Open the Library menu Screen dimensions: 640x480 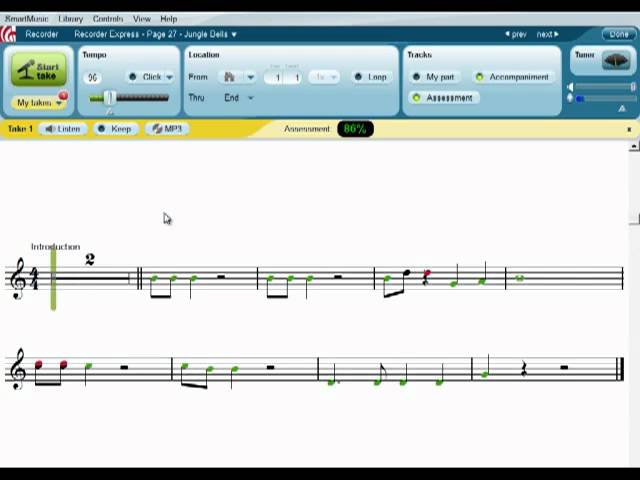[71, 19]
